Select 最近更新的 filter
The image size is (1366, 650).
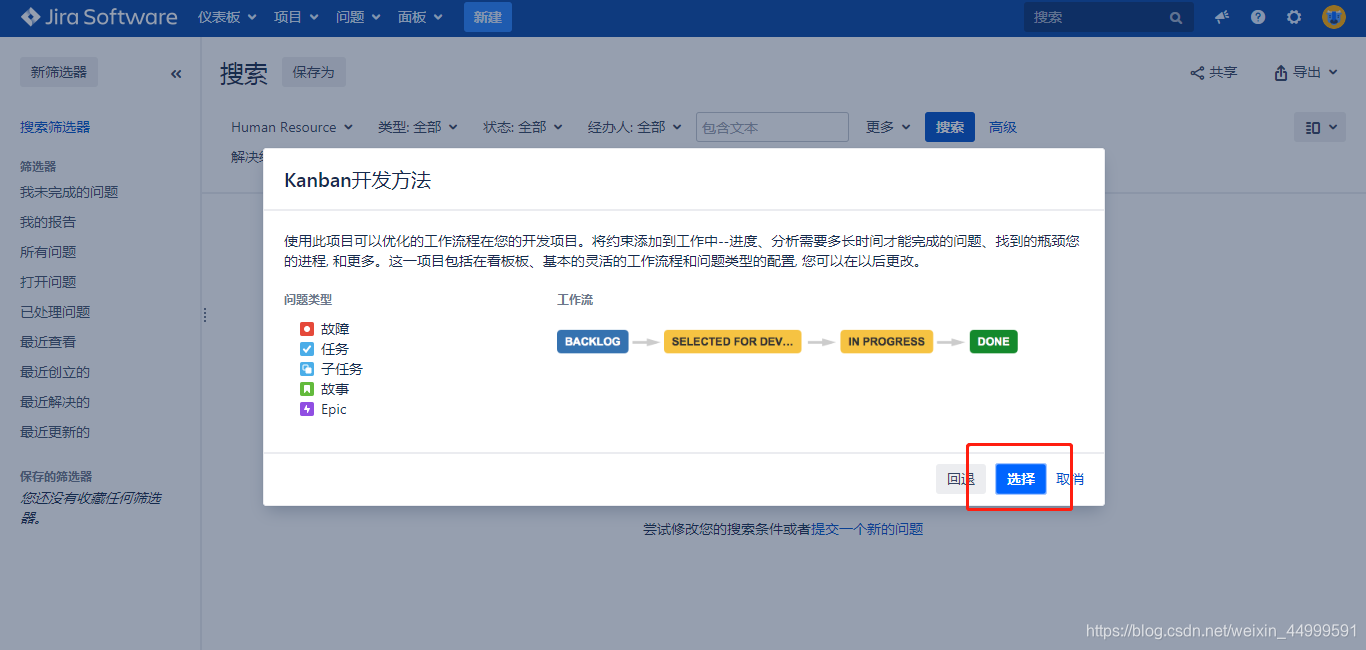point(55,432)
